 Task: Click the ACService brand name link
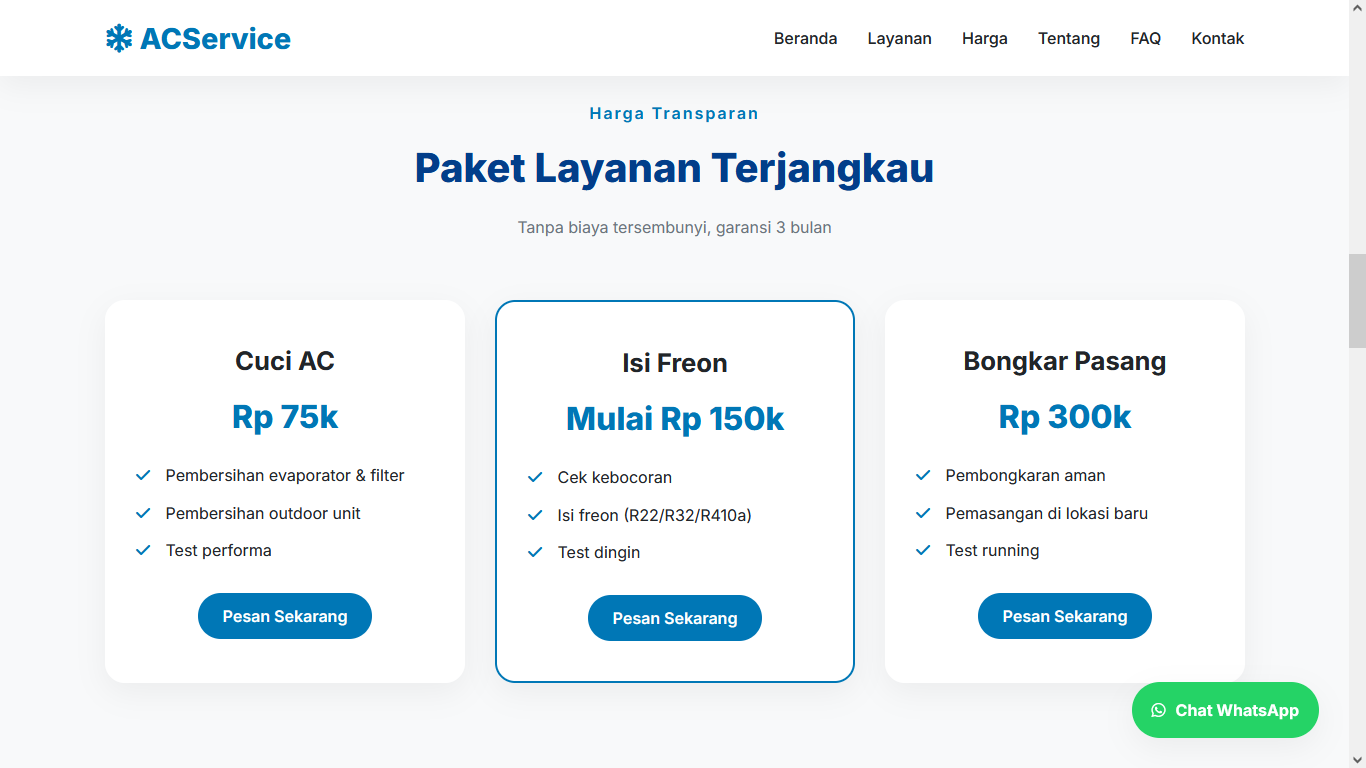215,39
